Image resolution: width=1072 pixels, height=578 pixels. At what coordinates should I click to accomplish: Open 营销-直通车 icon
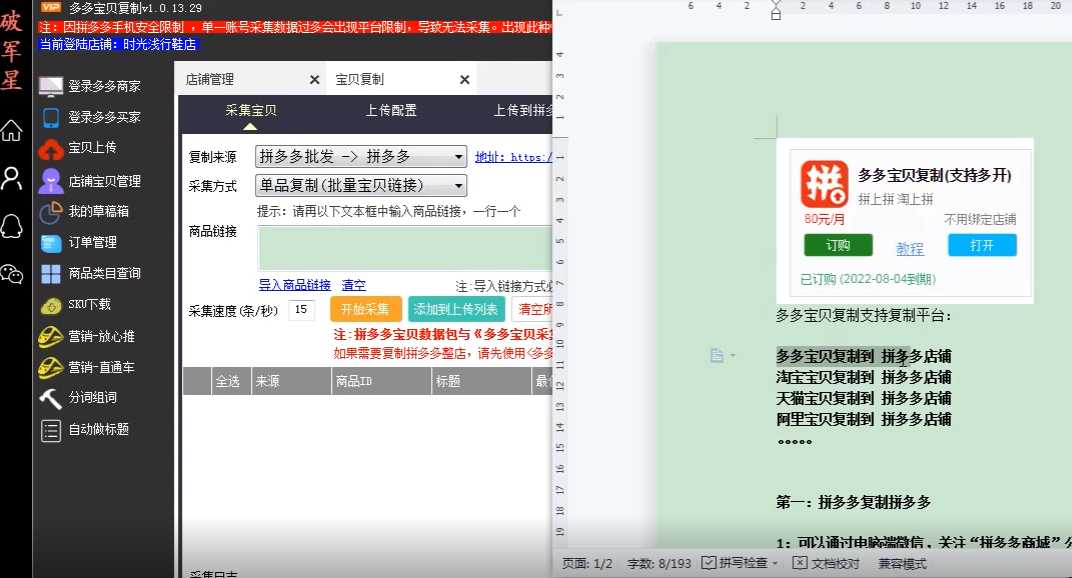[x=51, y=367]
